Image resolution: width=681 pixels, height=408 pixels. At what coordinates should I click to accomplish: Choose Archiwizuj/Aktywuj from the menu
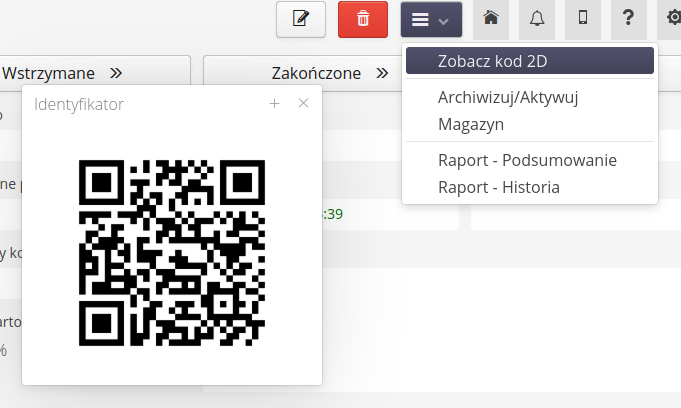(x=508, y=97)
